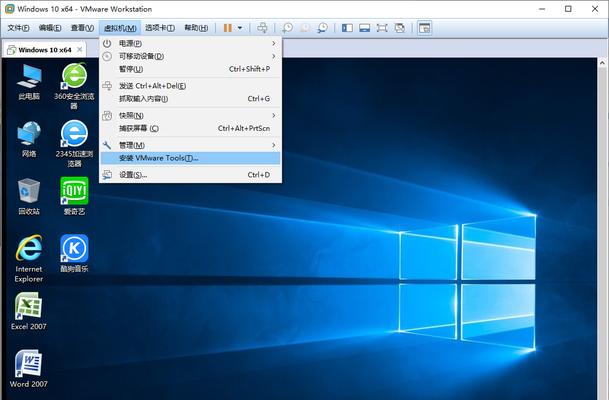Image resolution: width=609 pixels, height=400 pixels.
Task: Click the Pause VM toolbar button
Action: tap(228, 28)
